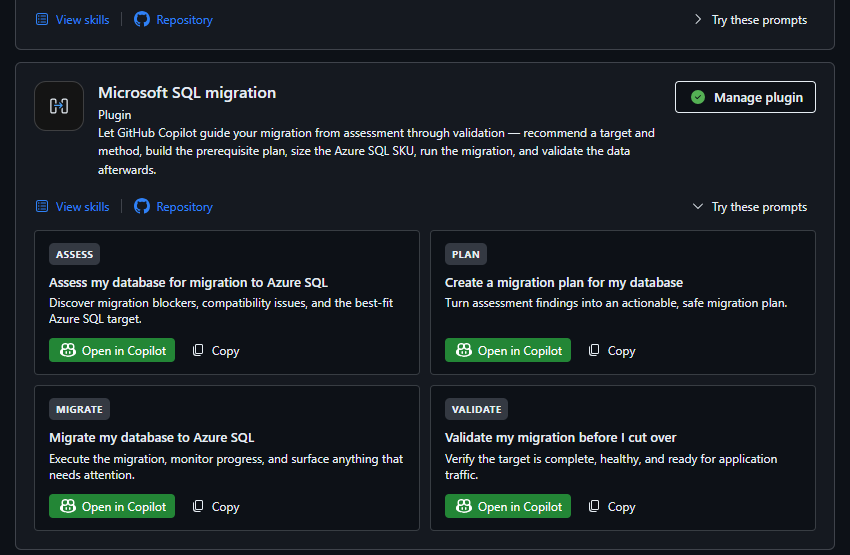
Task: Open Assess prompt in Copilot
Action: 112,350
